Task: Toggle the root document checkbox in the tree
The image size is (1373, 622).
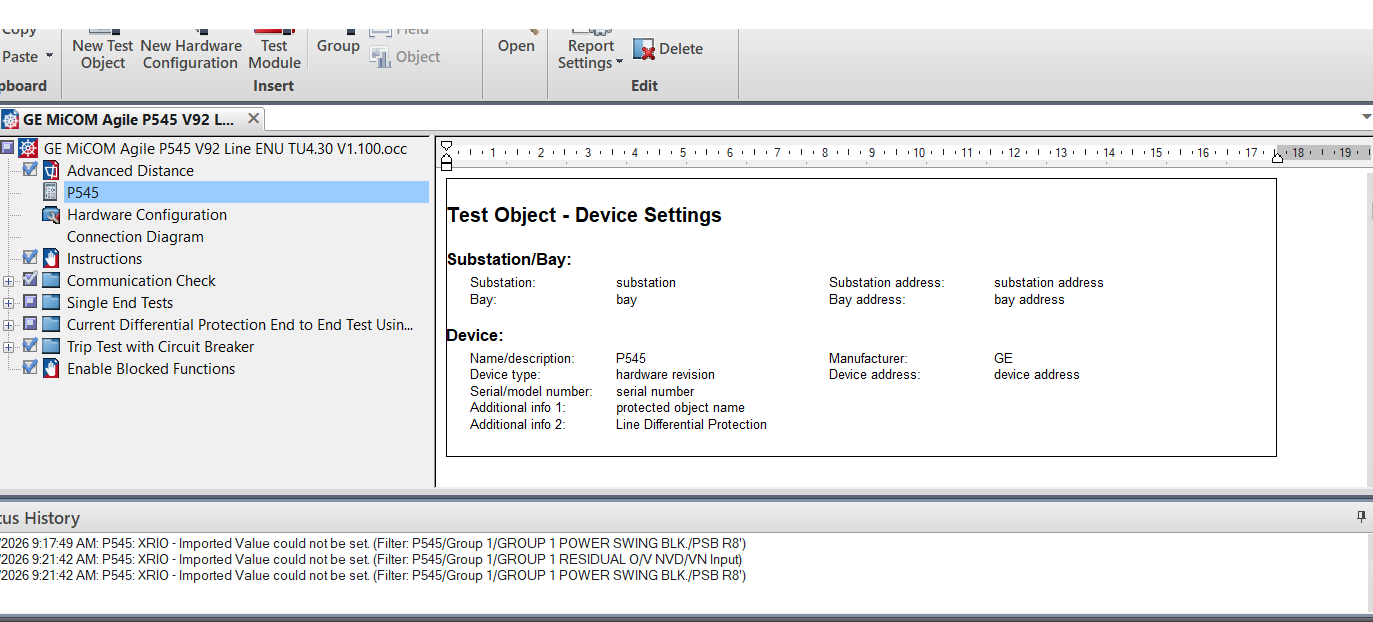Action: click(x=8, y=148)
